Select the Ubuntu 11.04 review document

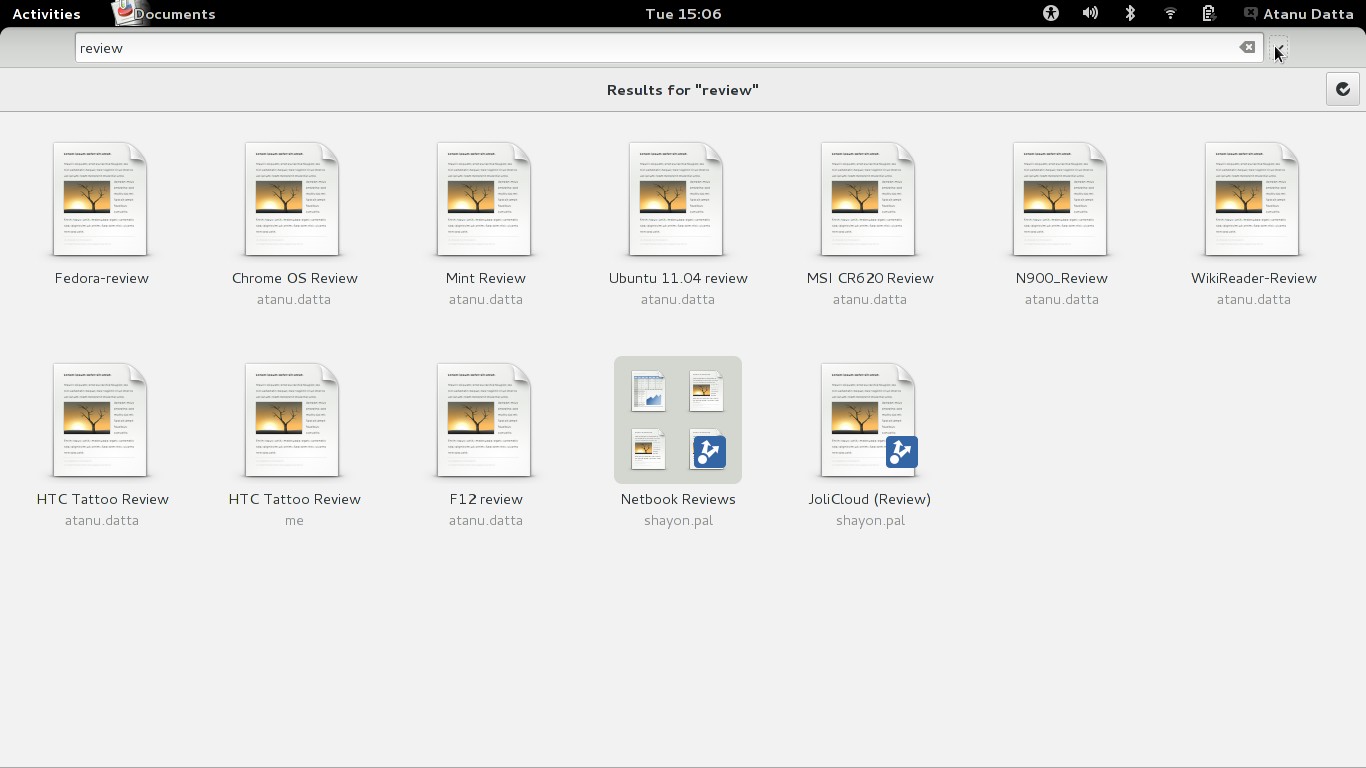(677, 200)
